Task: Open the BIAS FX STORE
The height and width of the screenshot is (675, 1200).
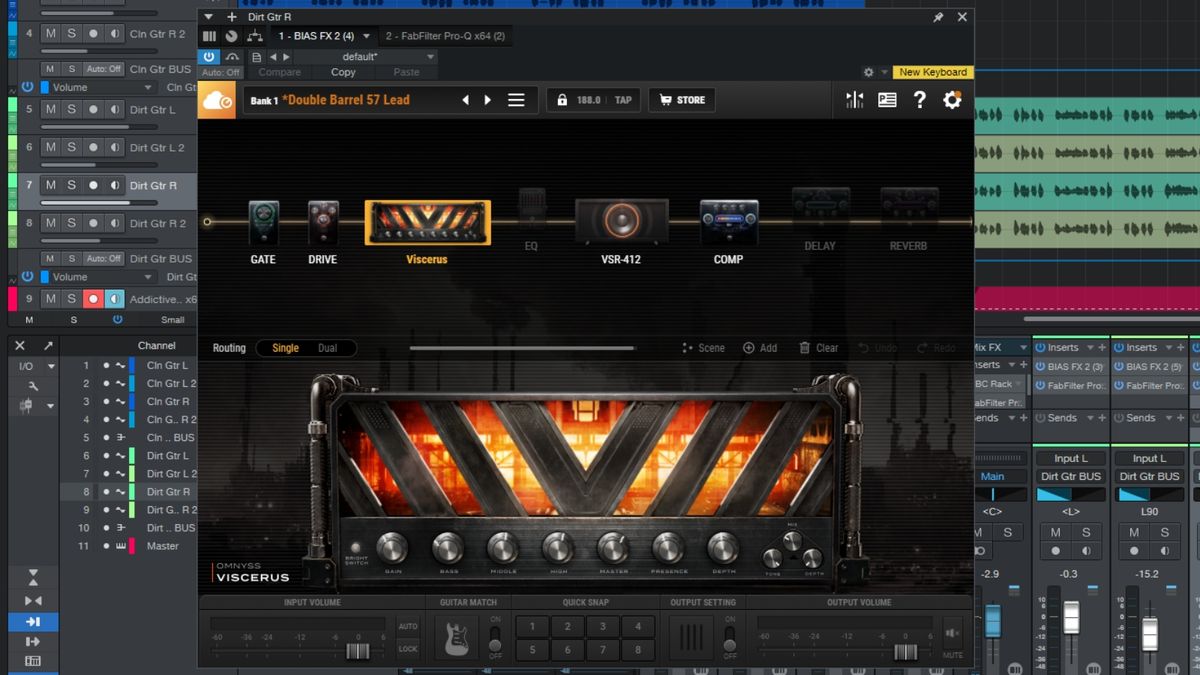Action: (x=681, y=100)
